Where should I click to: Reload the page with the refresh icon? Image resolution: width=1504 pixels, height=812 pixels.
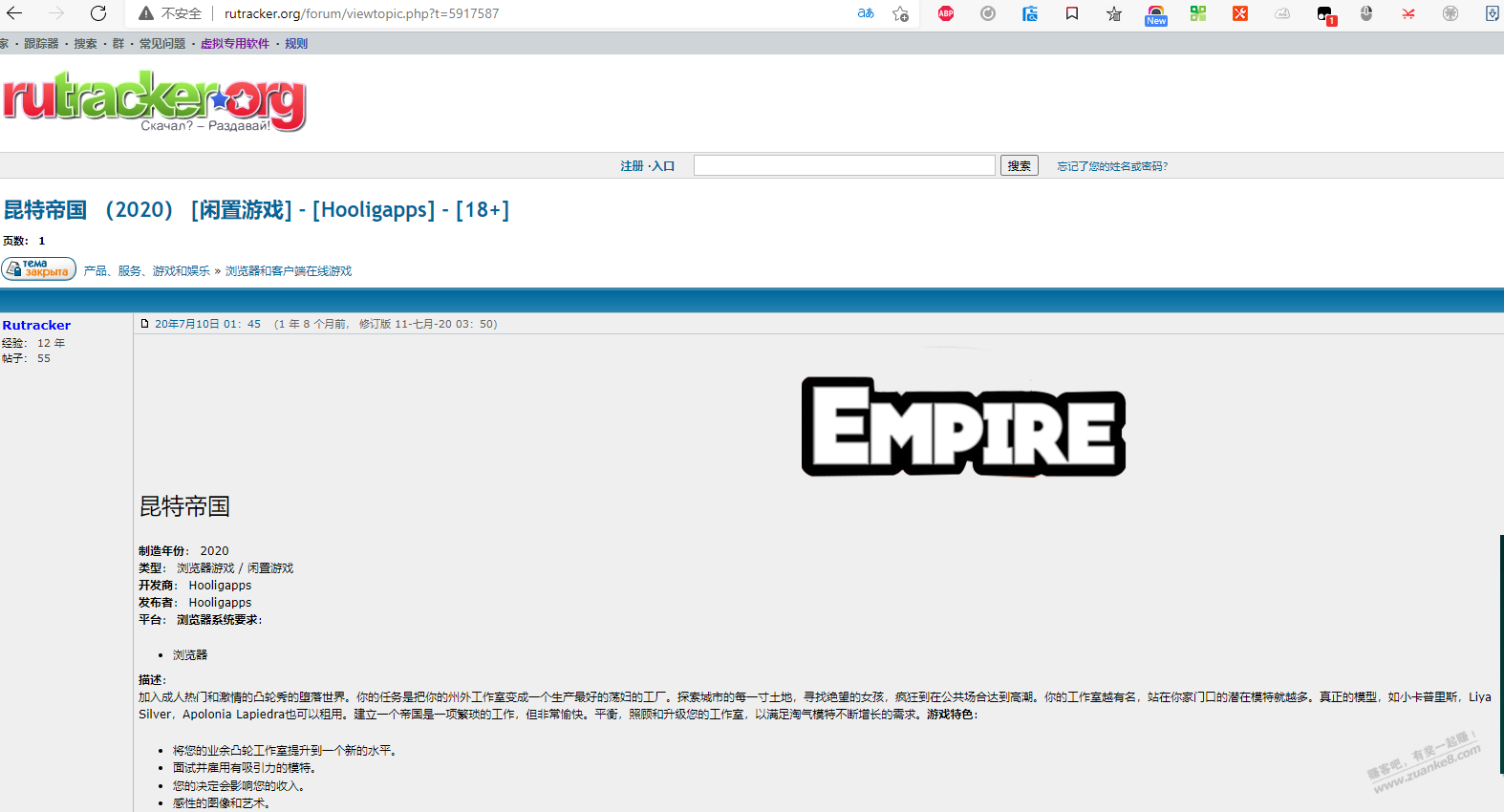tap(98, 13)
